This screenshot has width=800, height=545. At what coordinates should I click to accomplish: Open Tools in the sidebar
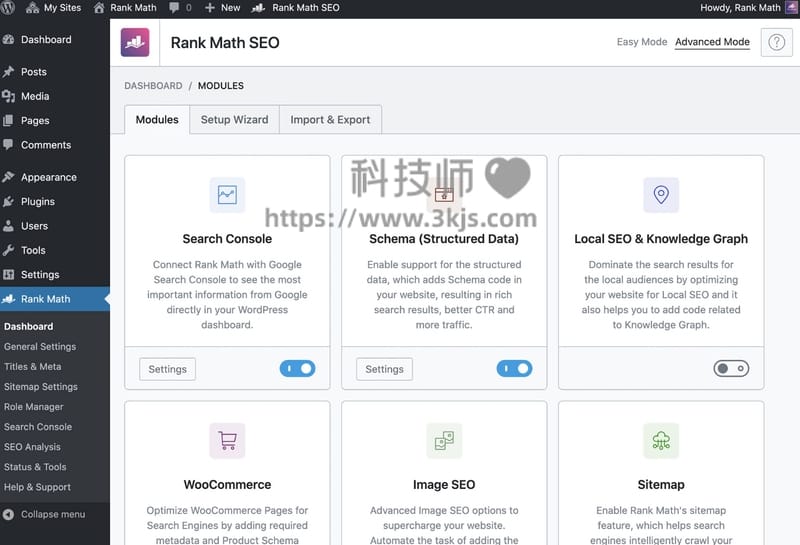pyautogui.click(x=55, y=251)
